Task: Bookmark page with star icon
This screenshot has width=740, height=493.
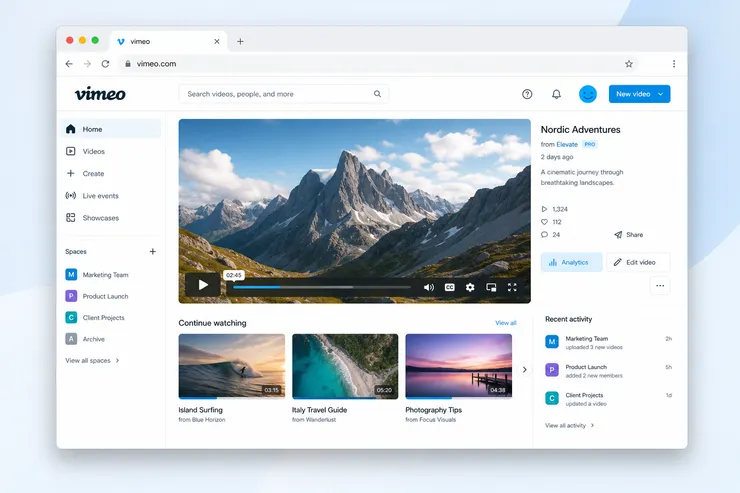Action: (x=629, y=64)
